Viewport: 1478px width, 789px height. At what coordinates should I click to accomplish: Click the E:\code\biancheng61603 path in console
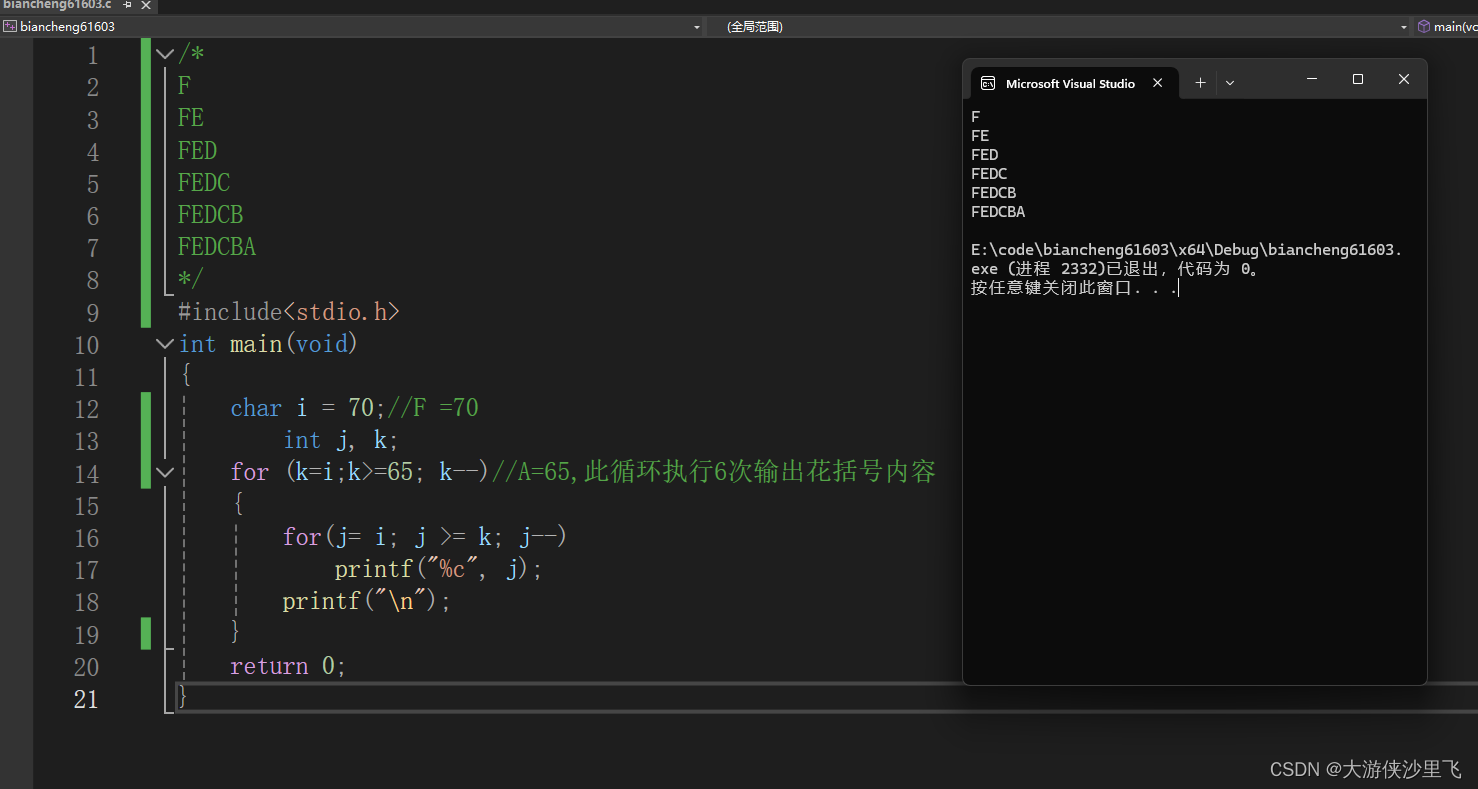(1186, 250)
